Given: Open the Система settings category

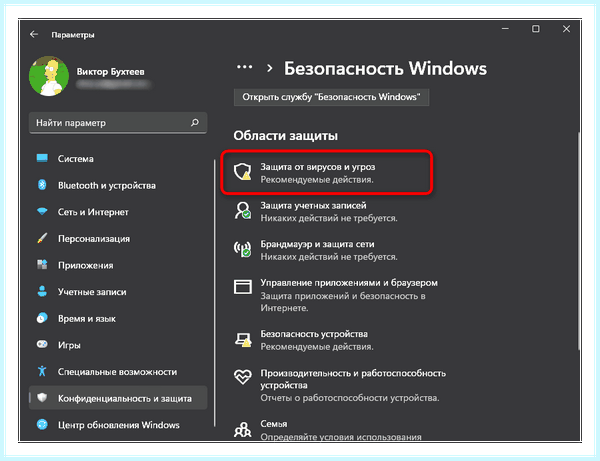Looking at the screenshot, I should [118, 158].
